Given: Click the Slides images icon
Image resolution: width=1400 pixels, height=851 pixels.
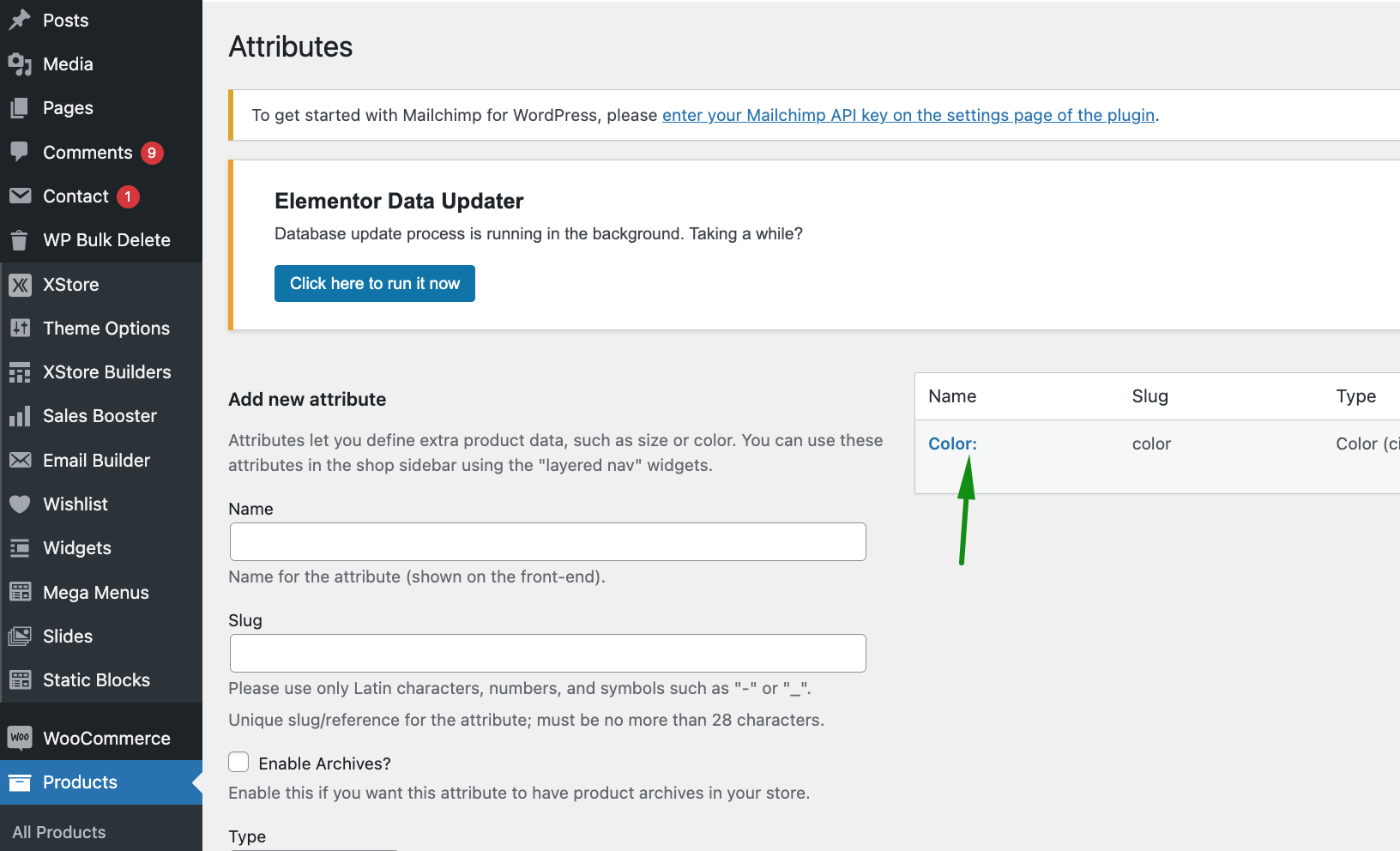Looking at the screenshot, I should 20,637.
